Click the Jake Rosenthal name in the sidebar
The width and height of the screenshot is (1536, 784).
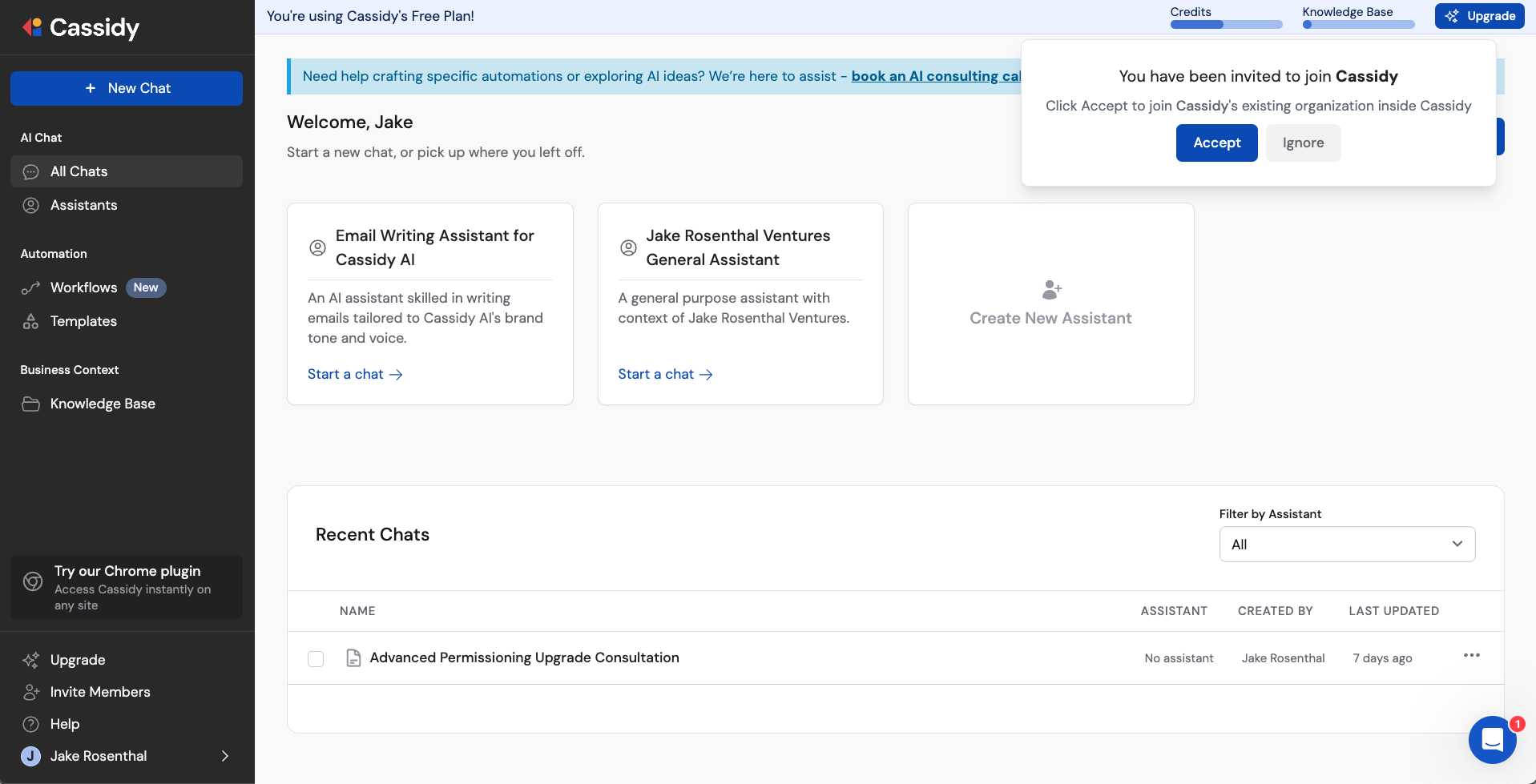point(99,757)
